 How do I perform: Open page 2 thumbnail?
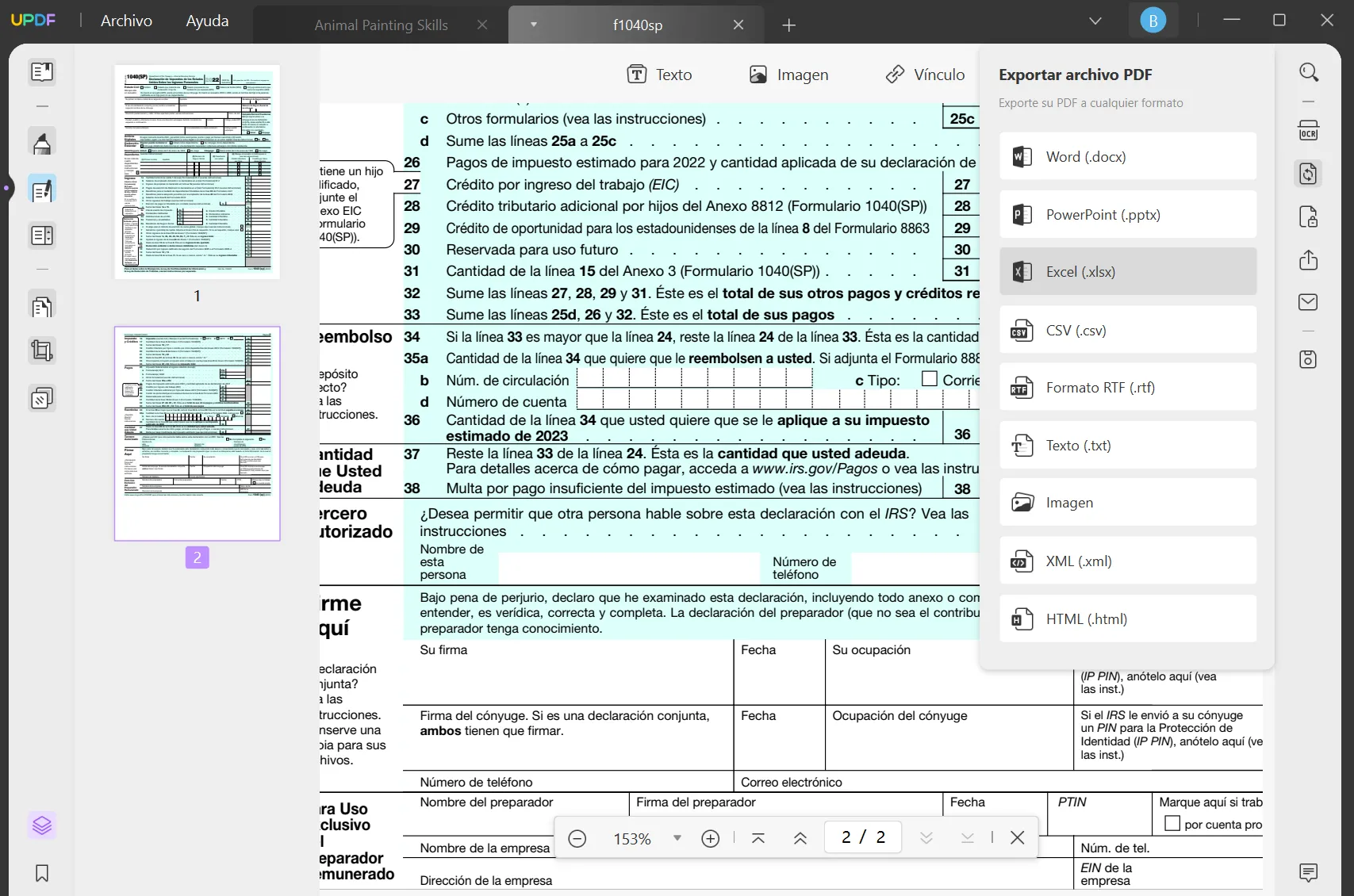pyautogui.click(x=198, y=434)
